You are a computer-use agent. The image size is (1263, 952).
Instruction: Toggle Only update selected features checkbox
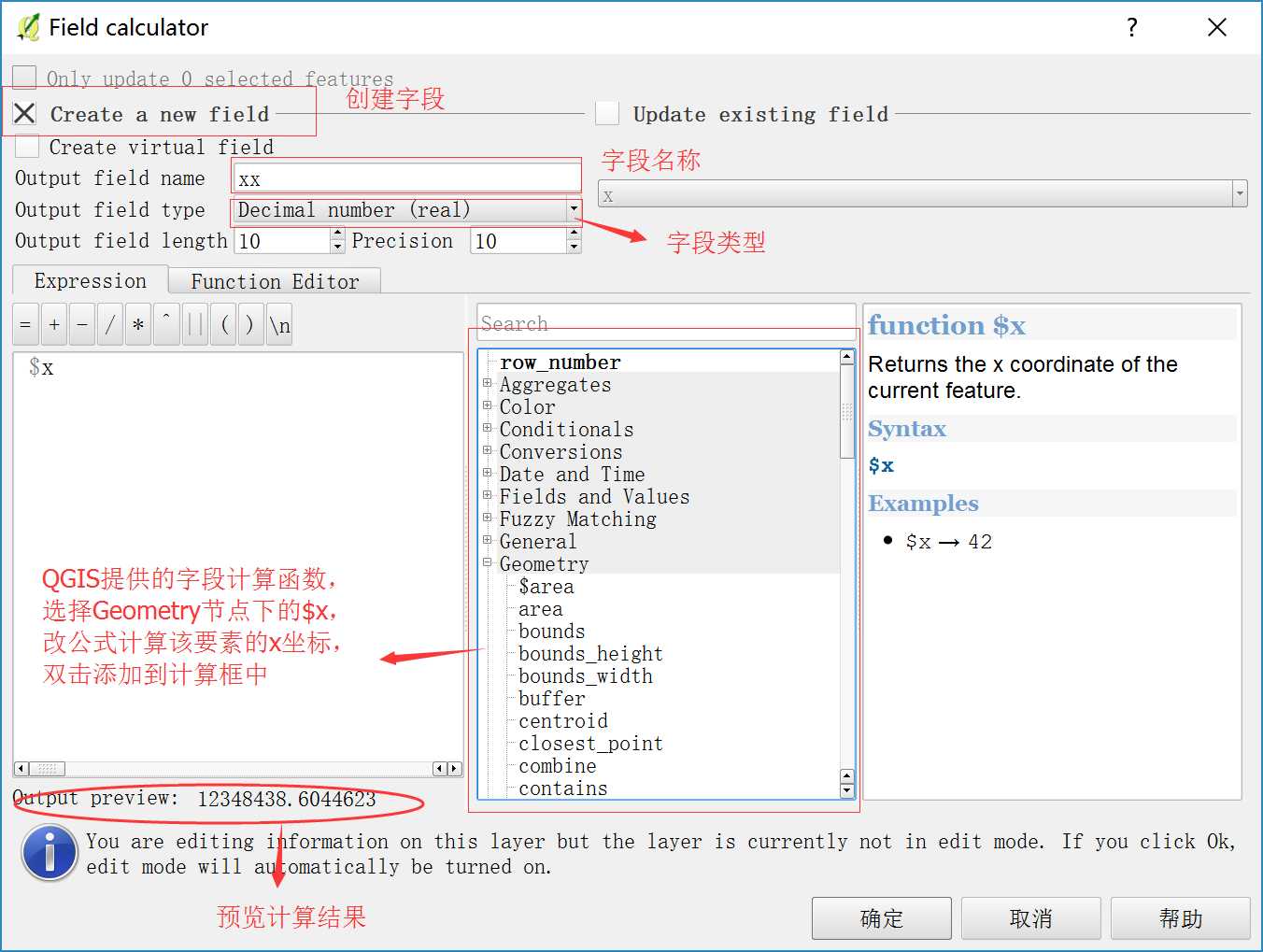tap(24, 78)
